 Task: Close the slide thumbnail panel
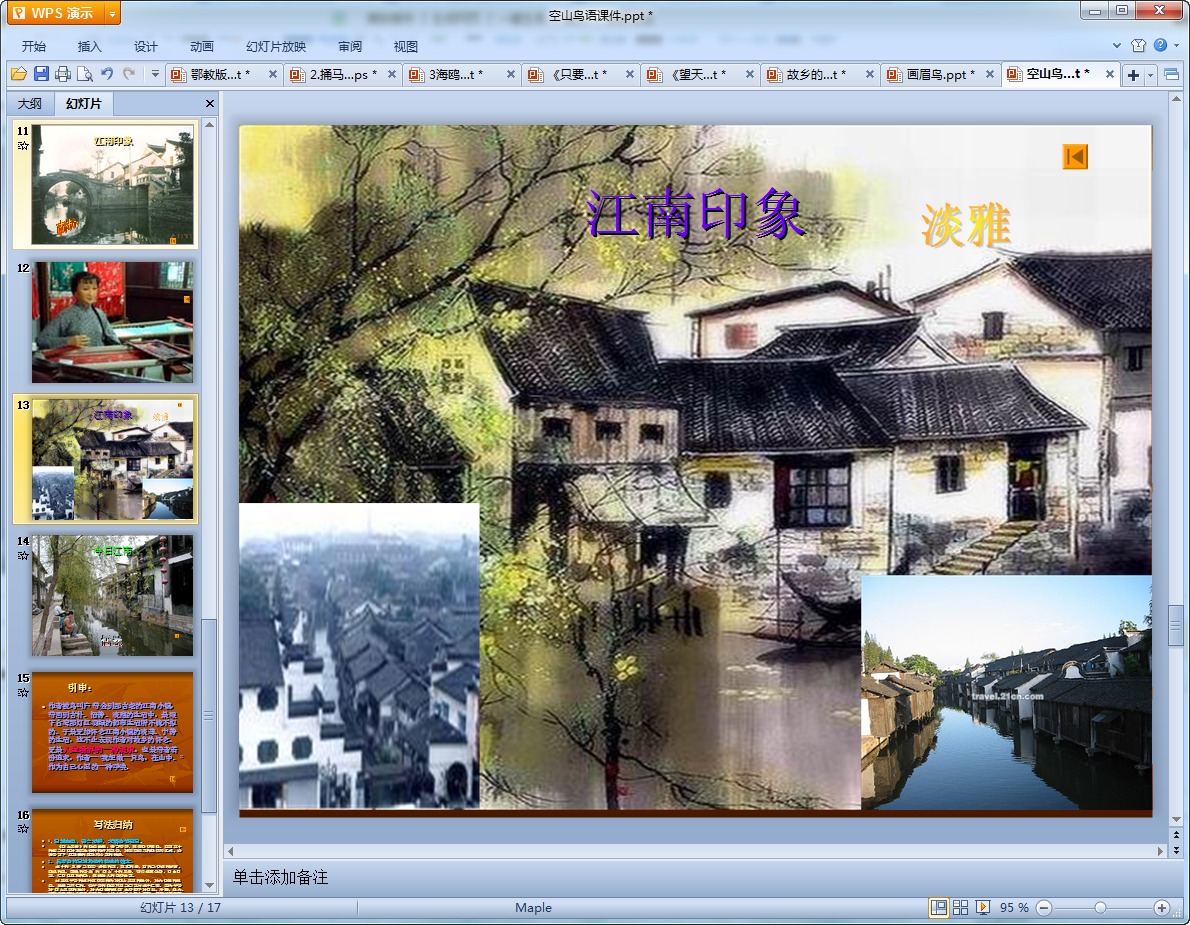(x=209, y=103)
